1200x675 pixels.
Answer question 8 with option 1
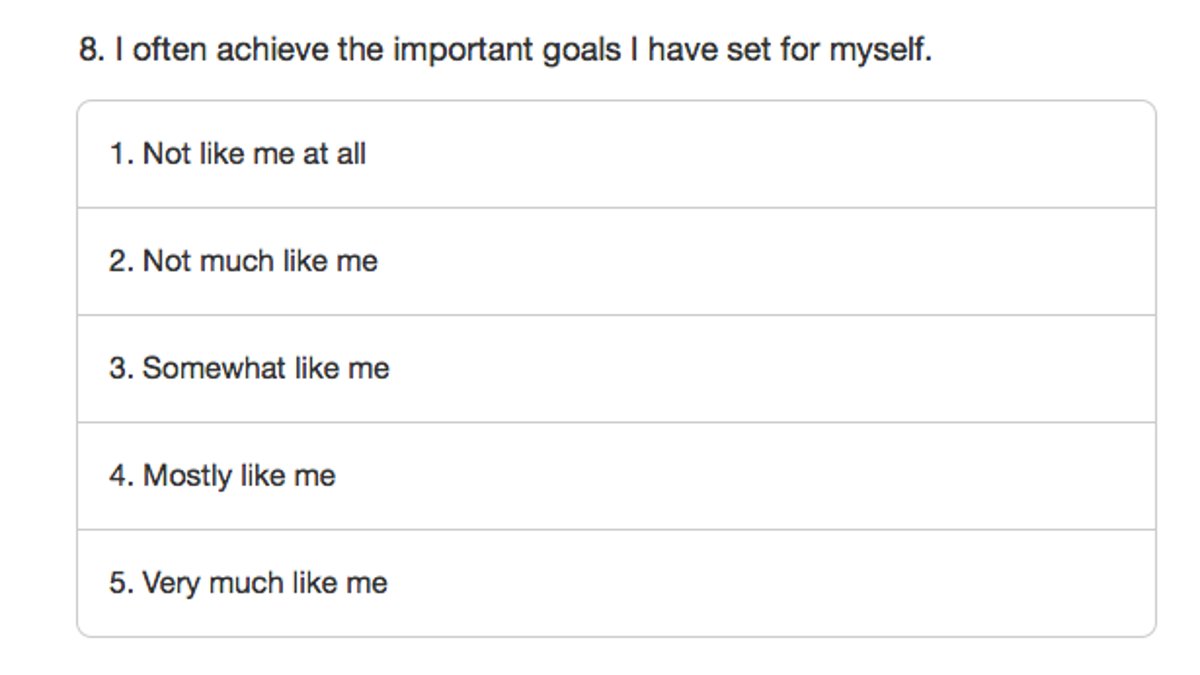click(x=616, y=154)
